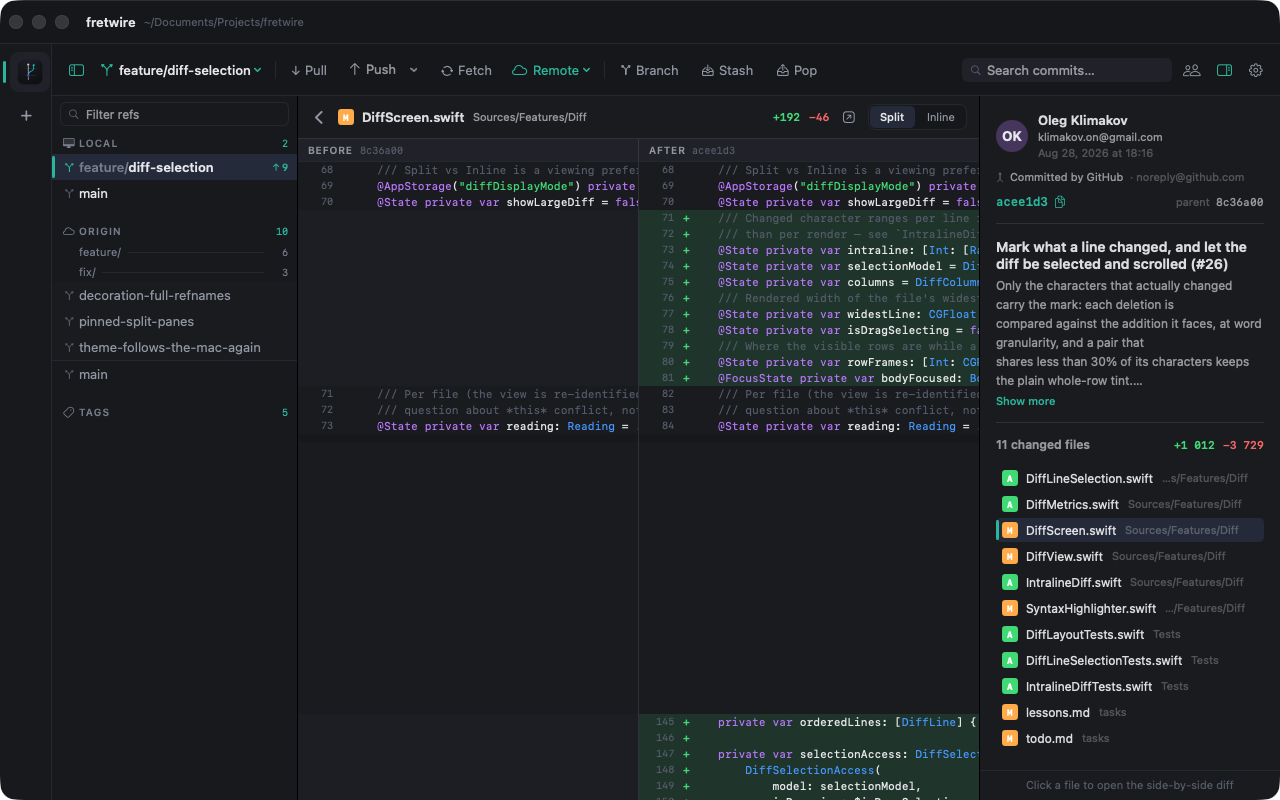Collapse the LOCAL section
Image resolution: width=1280 pixels, height=800 pixels.
[175, 143]
